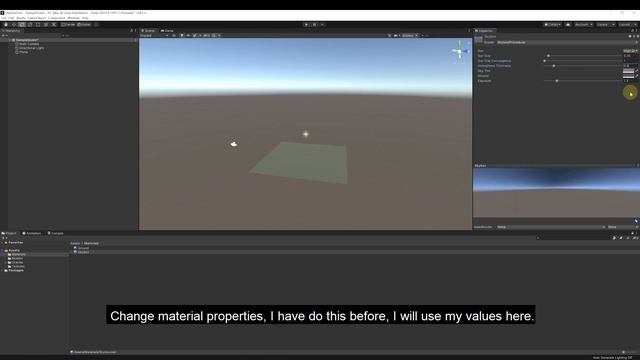Toggle scene lighting in Scene toolbar
Screen dimensions: 640x360
tap(182, 36)
